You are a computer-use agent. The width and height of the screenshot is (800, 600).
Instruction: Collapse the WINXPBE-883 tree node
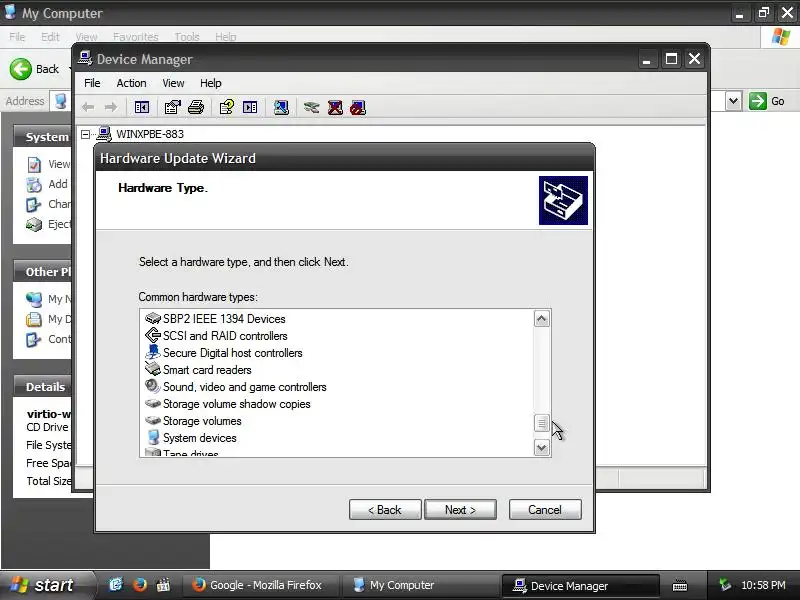click(x=85, y=134)
